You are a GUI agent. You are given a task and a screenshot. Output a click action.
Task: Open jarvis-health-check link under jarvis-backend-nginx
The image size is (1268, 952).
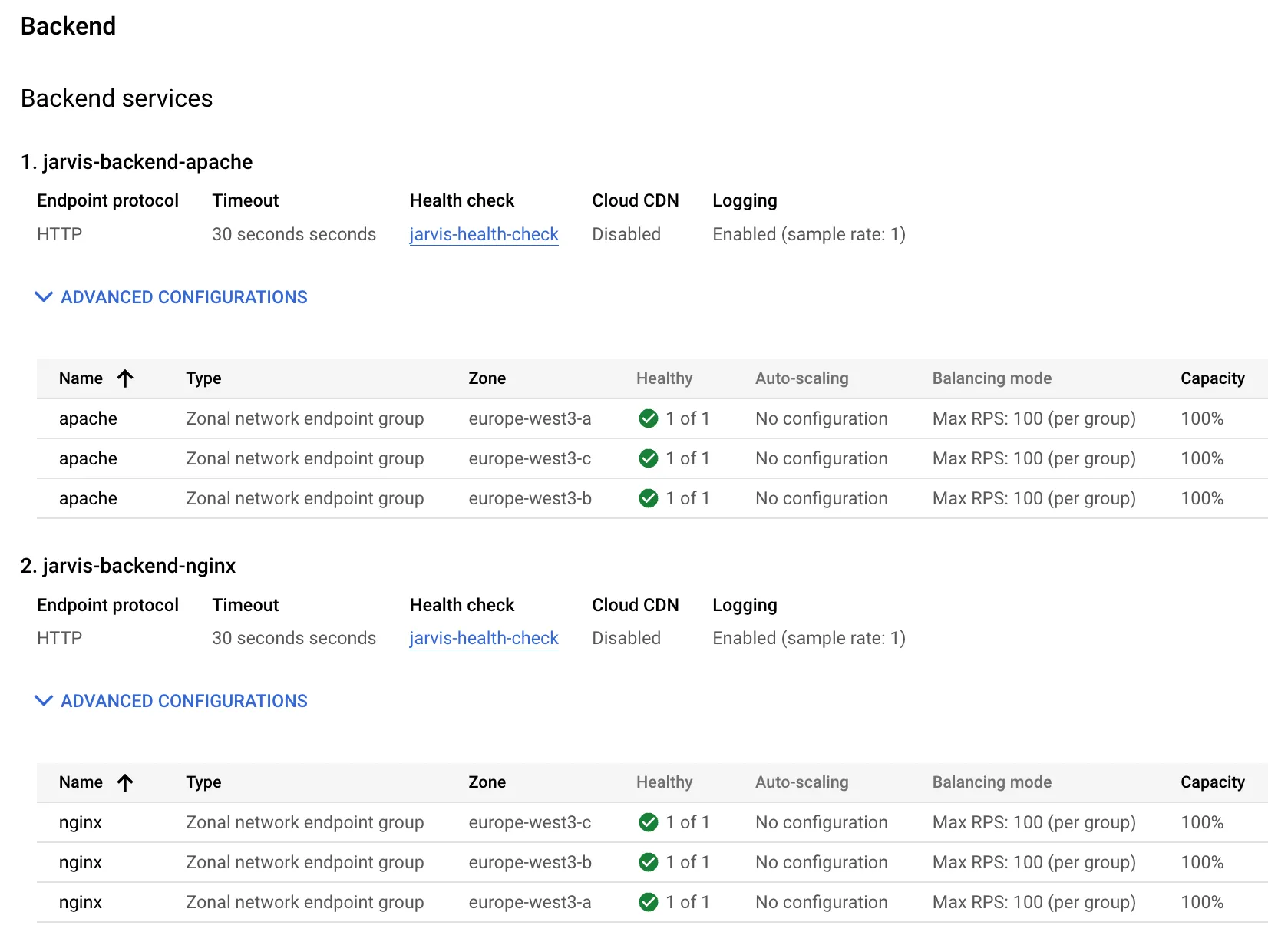click(x=484, y=638)
